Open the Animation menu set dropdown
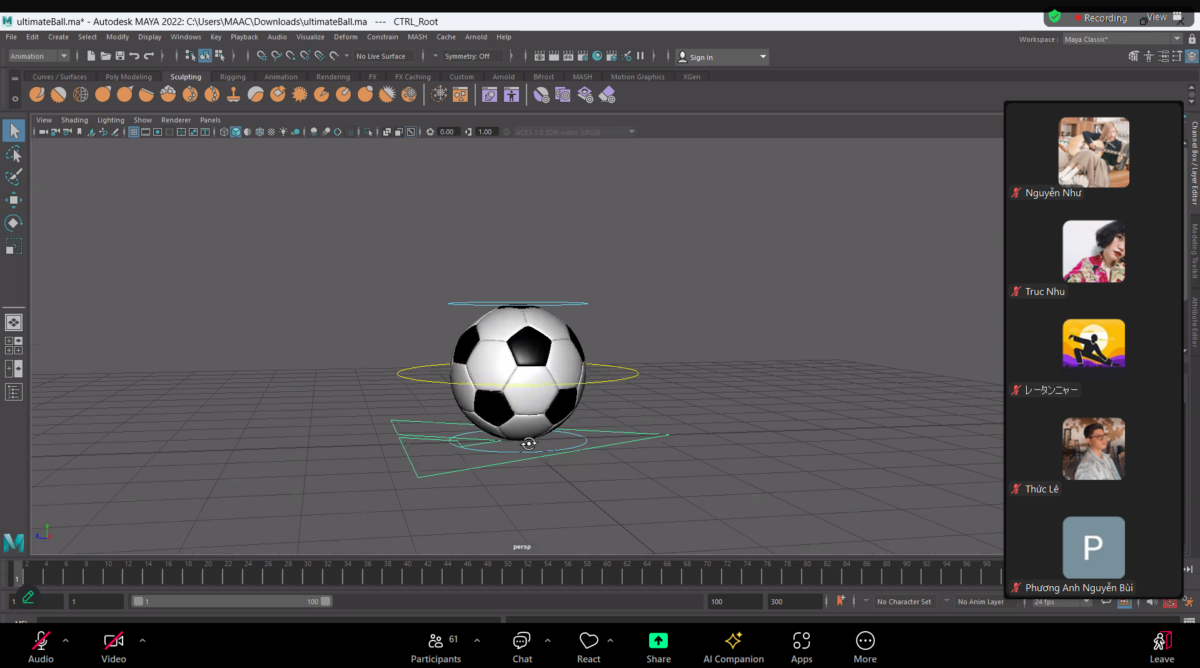 point(39,56)
